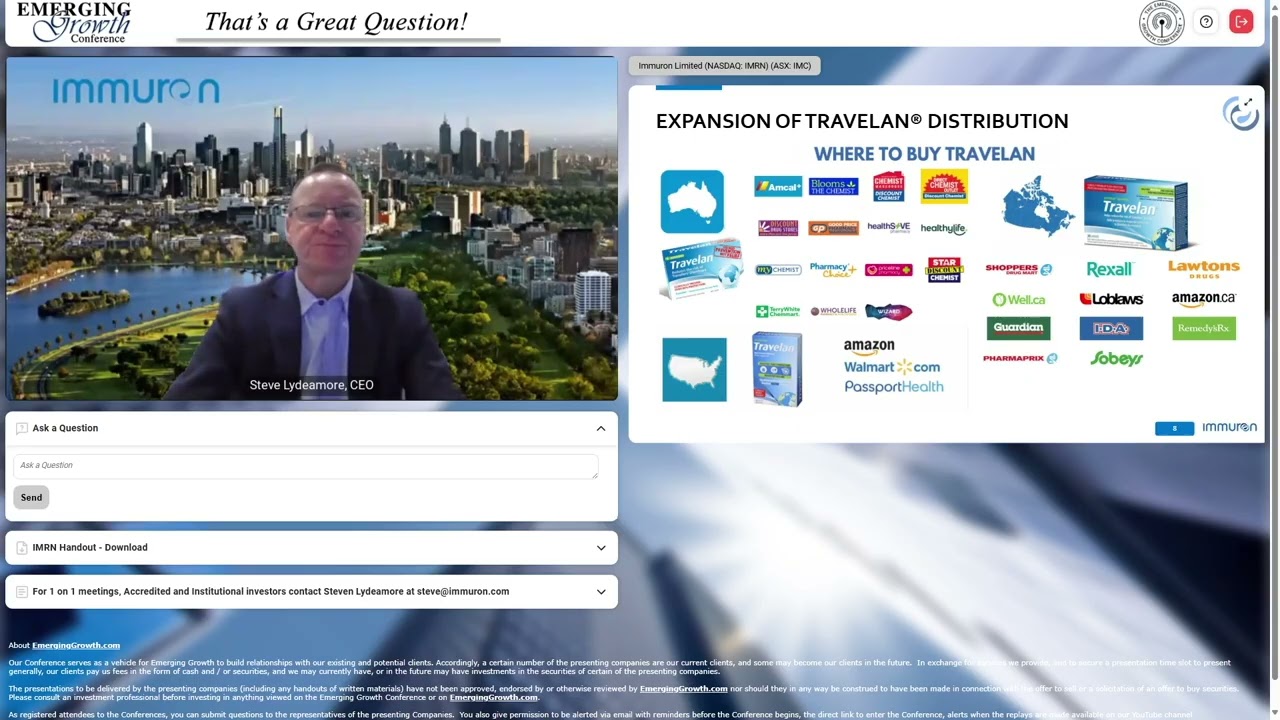Click the circular Emerging Growth Conference badge

tap(1162, 22)
